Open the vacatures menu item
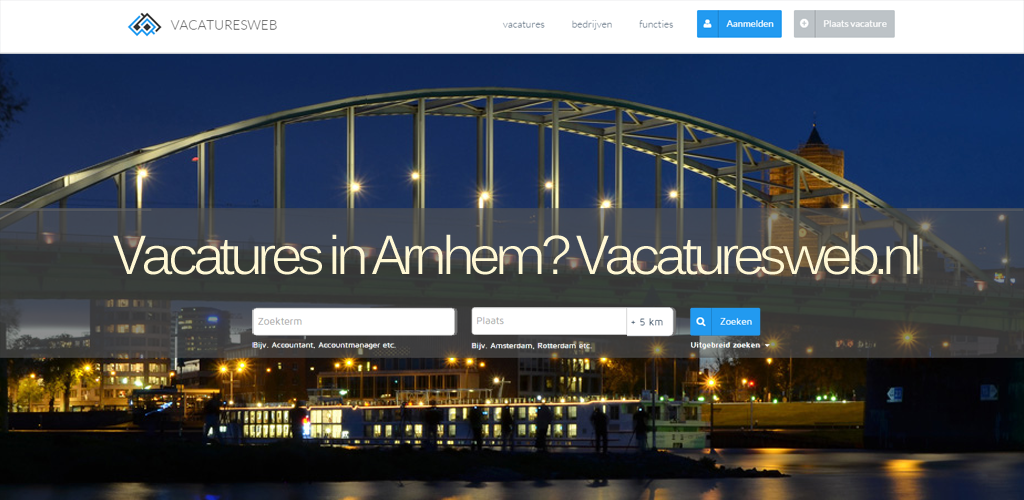The width and height of the screenshot is (1024, 500). [x=523, y=25]
